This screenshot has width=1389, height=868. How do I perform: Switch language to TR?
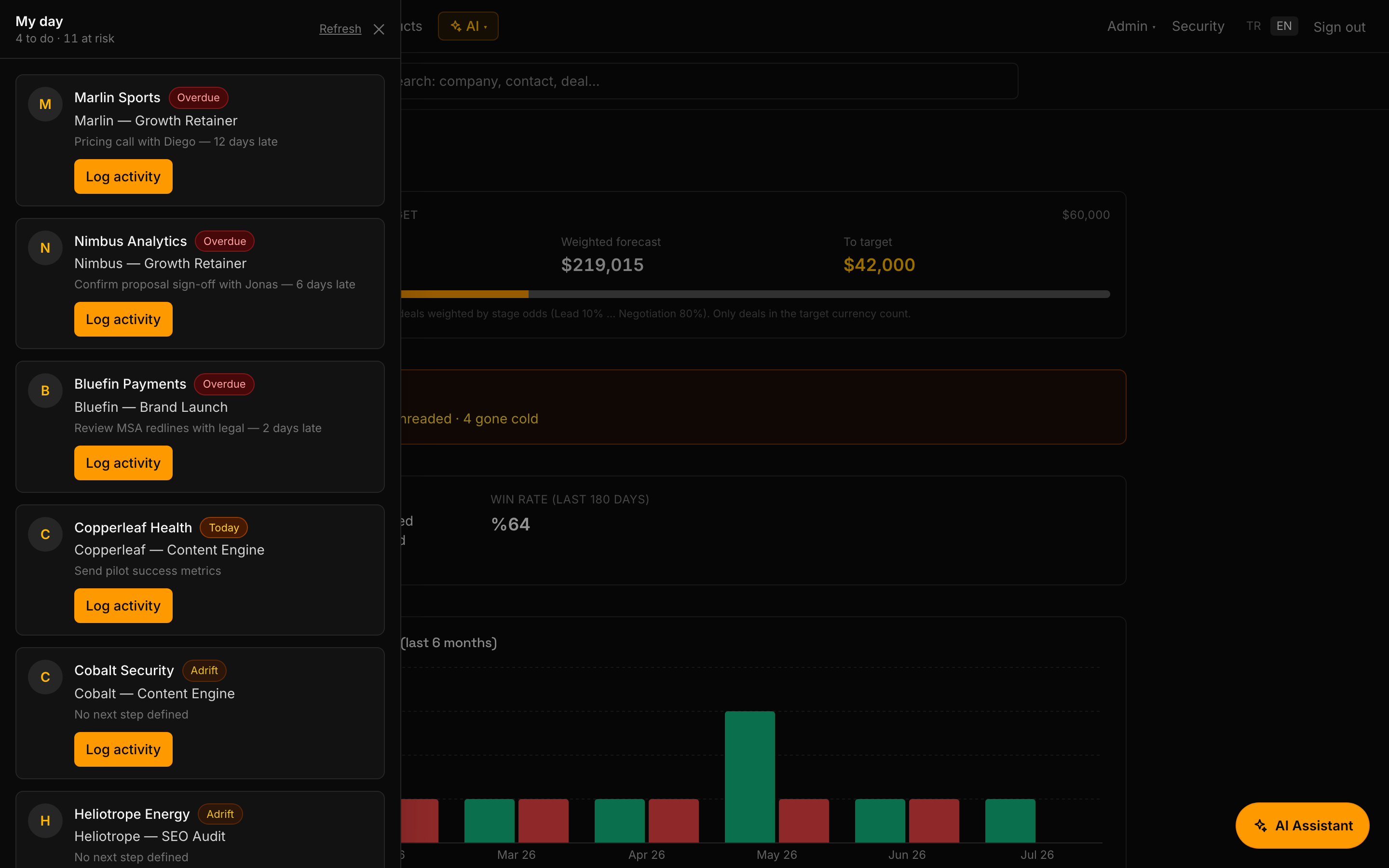(x=1253, y=27)
